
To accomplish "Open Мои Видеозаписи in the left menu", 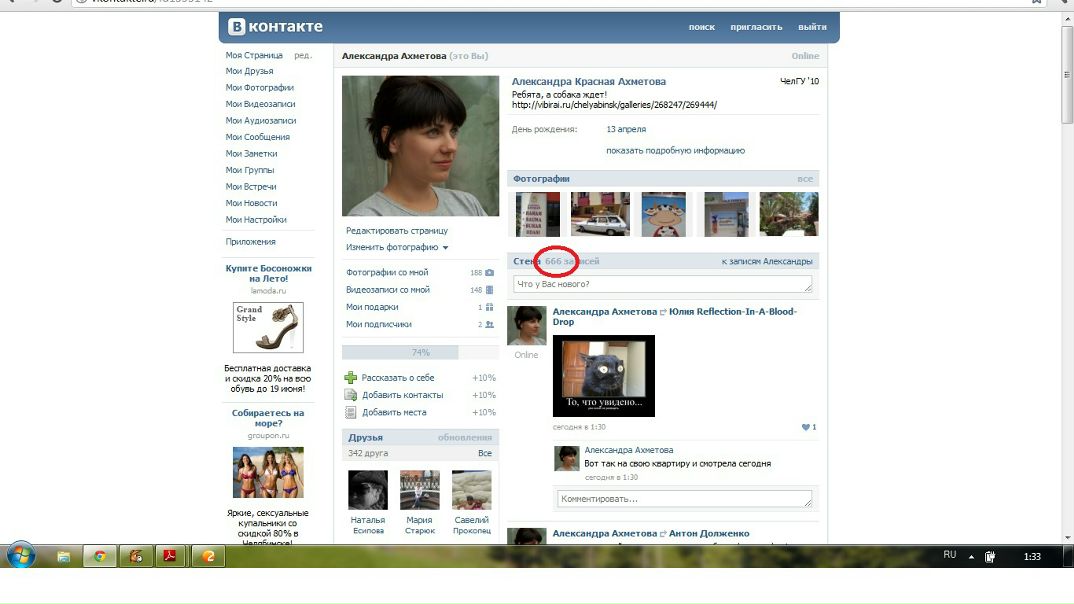I will click(x=260, y=104).
